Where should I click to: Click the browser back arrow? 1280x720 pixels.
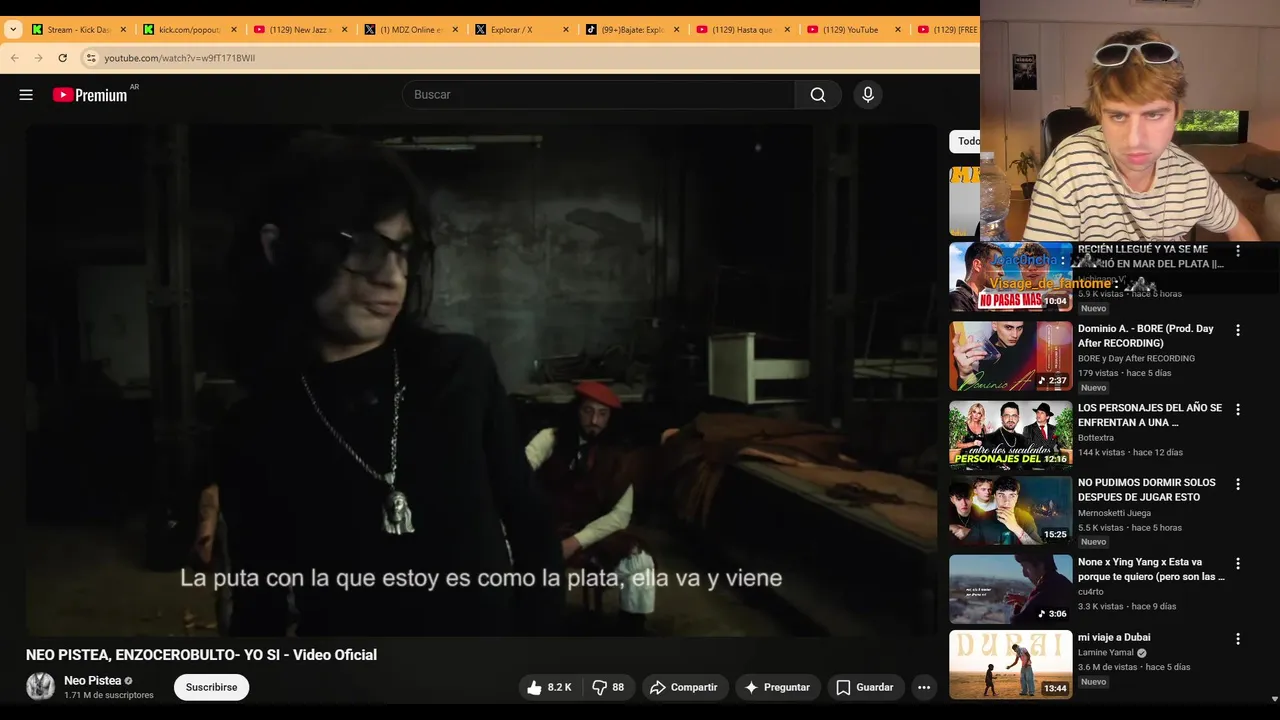[14, 58]
